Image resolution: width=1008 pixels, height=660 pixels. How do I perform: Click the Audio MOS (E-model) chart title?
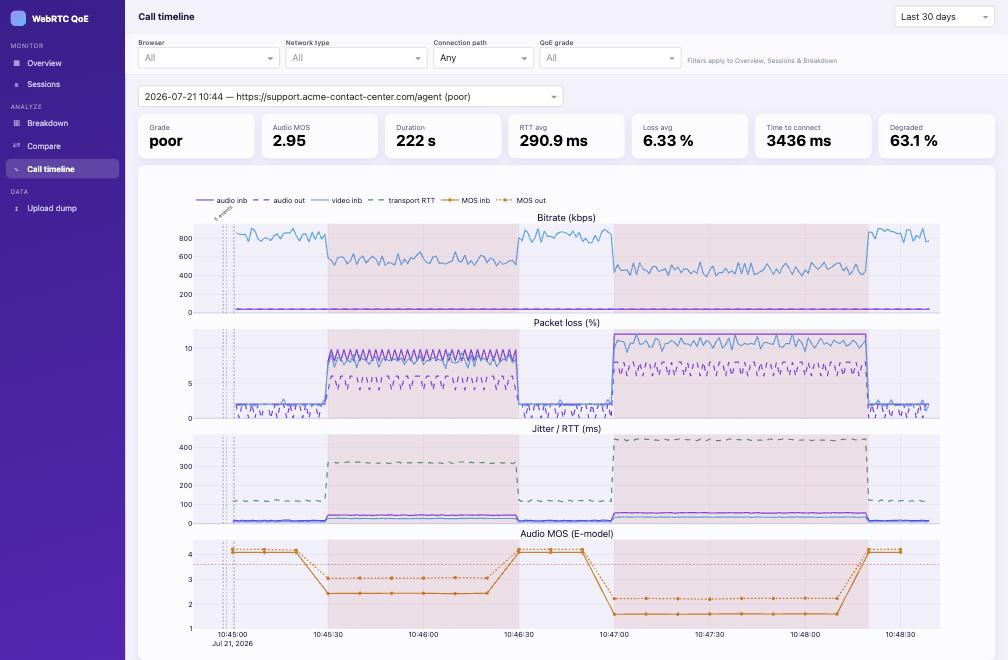click(x=566, y=533)
